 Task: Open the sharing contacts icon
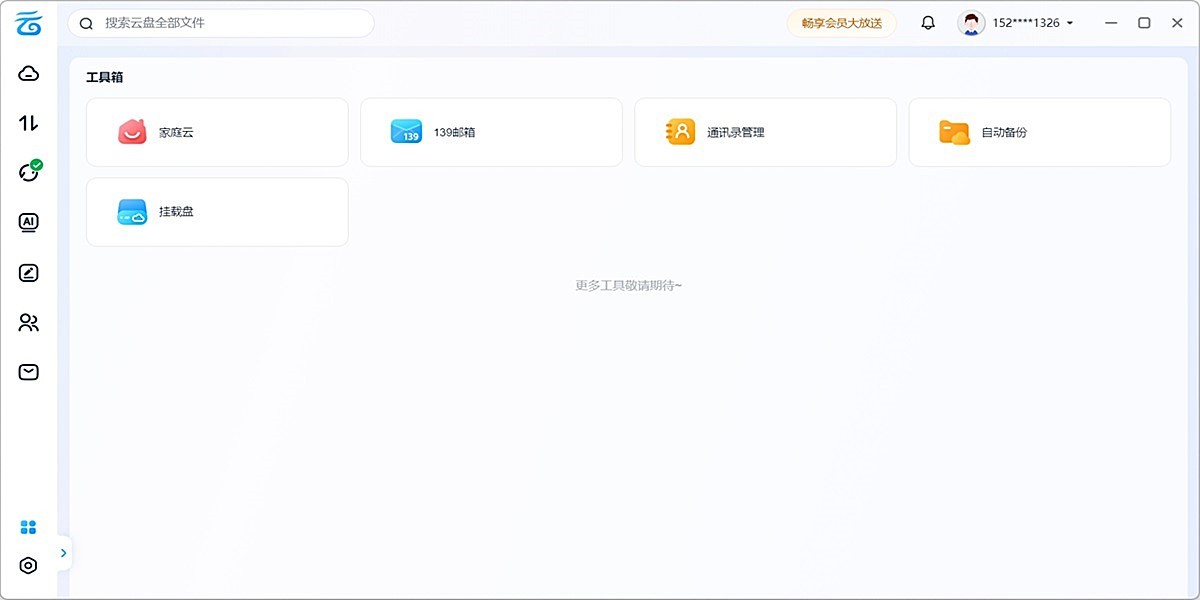28,322
